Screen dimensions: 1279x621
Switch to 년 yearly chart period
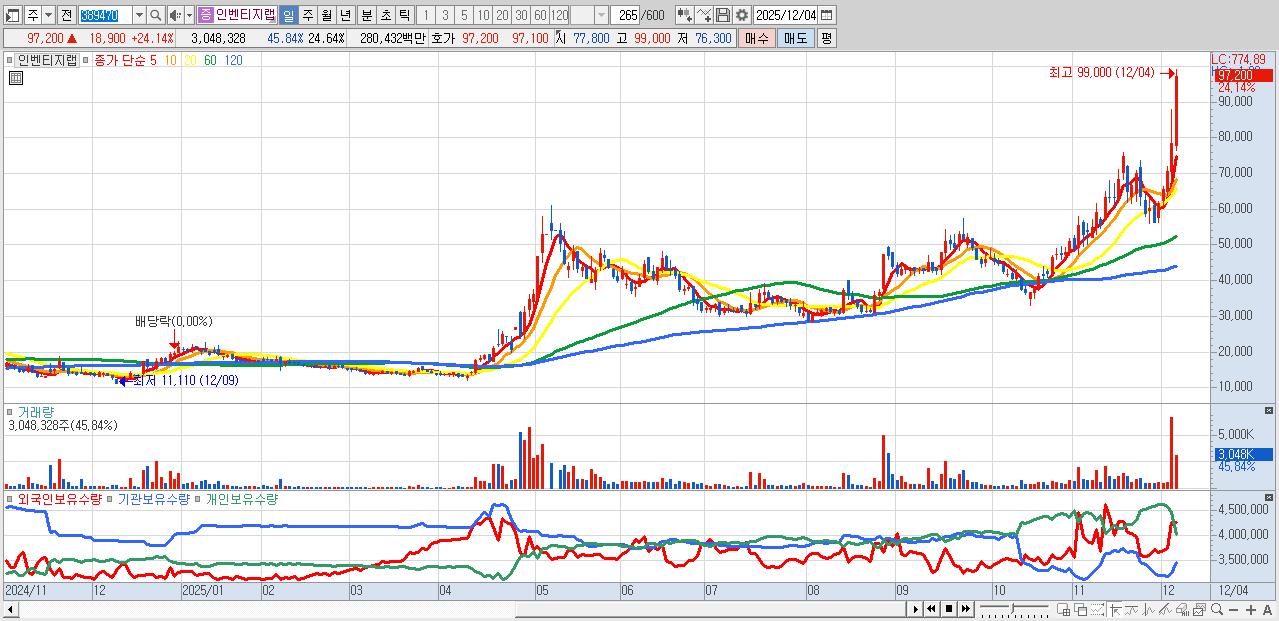344,15
